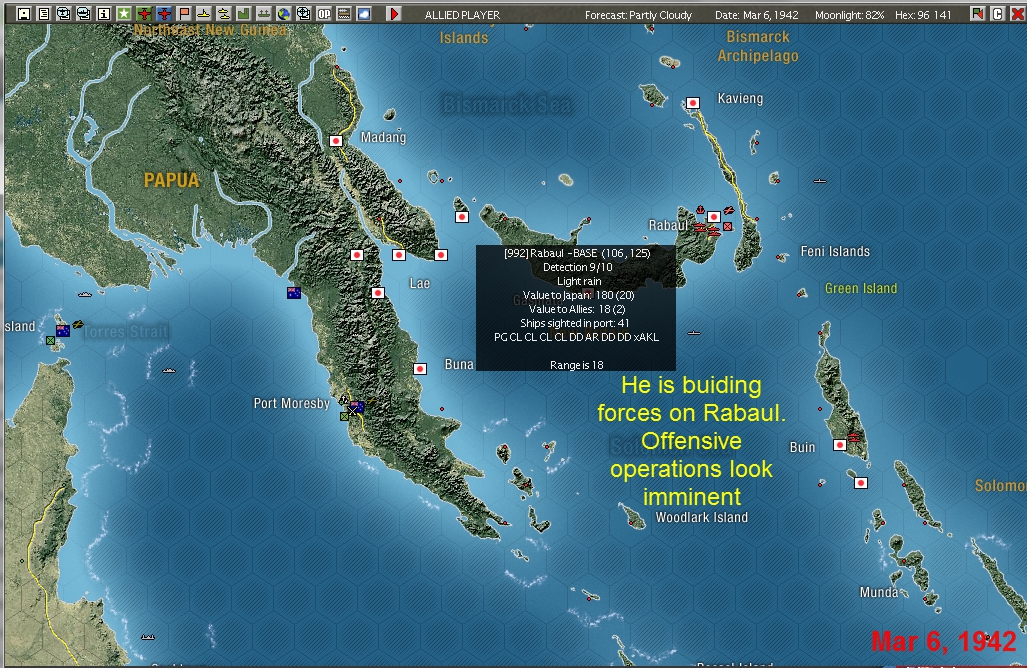Image resolution: width=1027 pixels, height=668 pixels.
Task: Click the green star toolbar icon
Action: 124,14
